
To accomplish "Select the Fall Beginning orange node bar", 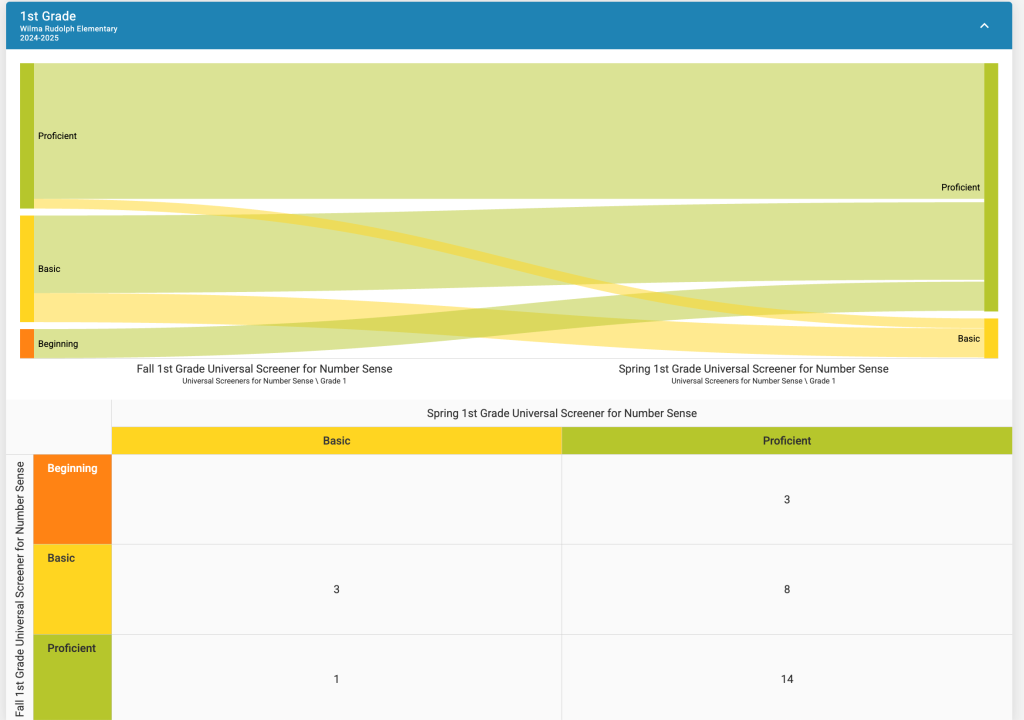I will click(x=27, y=344).
